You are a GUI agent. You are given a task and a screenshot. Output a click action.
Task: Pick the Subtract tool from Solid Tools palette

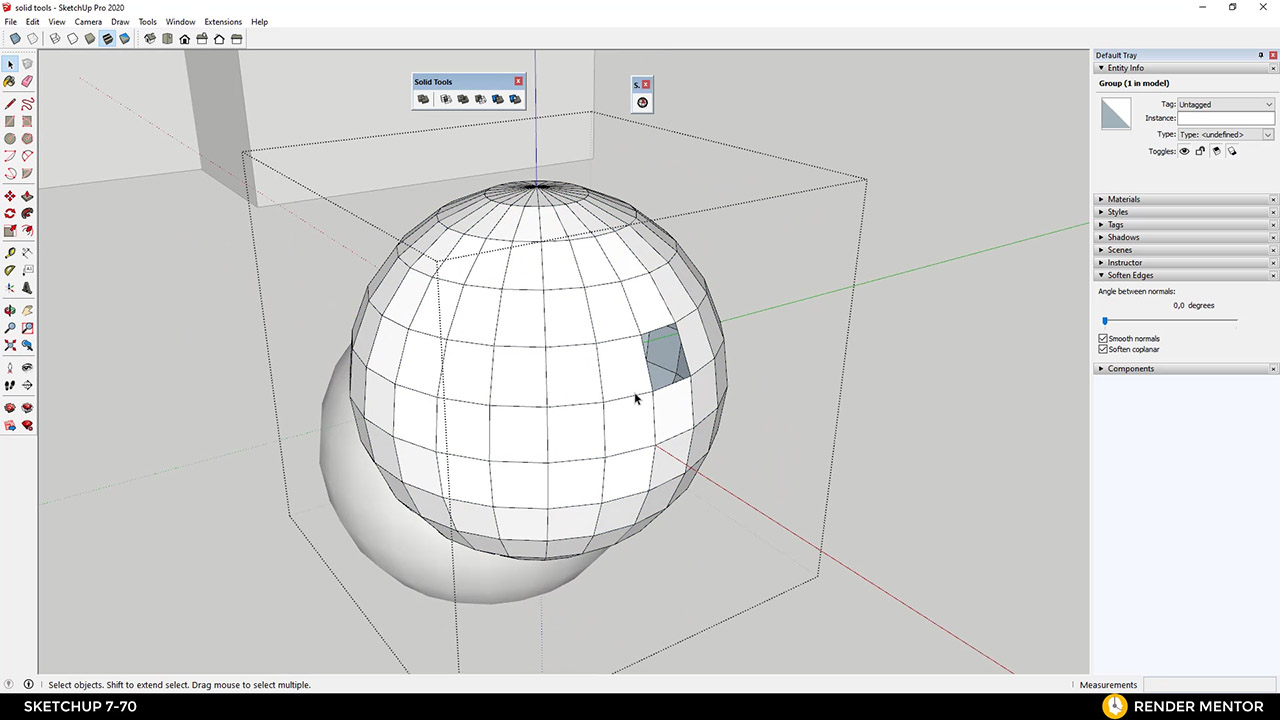tap(480, 99)
